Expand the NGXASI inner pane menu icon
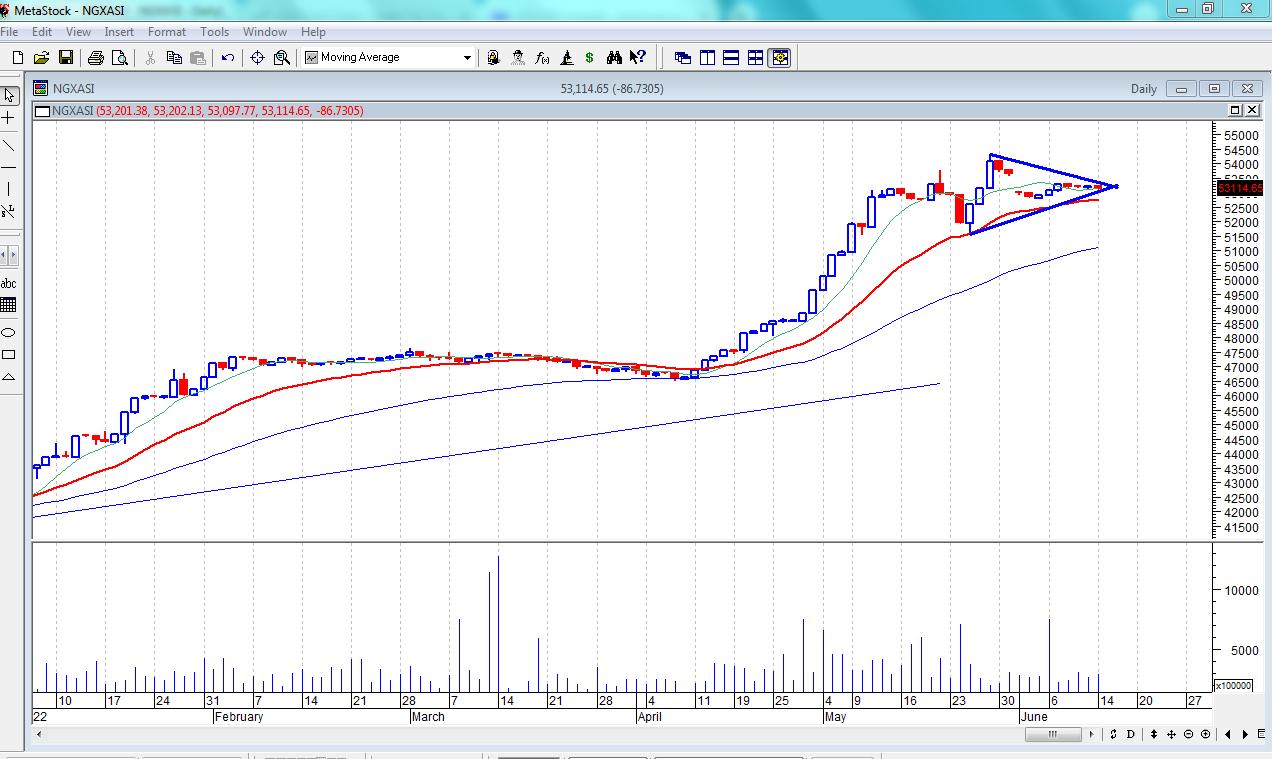The height and width of the screenshot is (759, 1272). pyautogui.click(x=42, y=111)
